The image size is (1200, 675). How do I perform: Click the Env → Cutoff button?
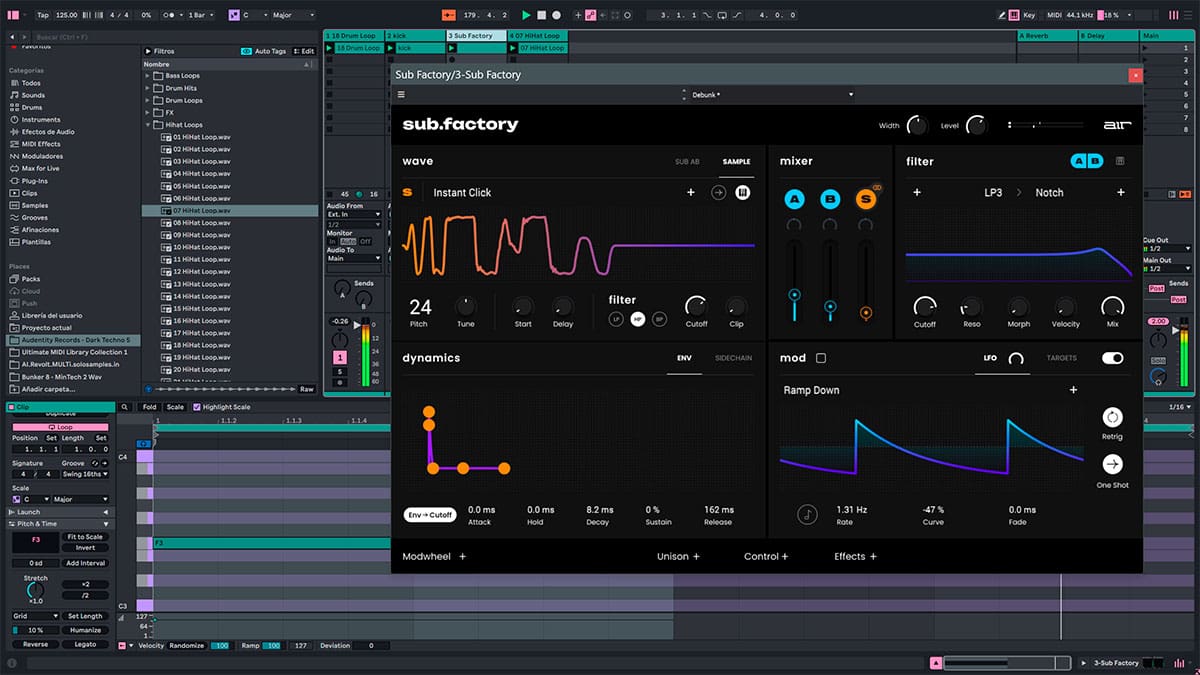click(x=429, y=515)
